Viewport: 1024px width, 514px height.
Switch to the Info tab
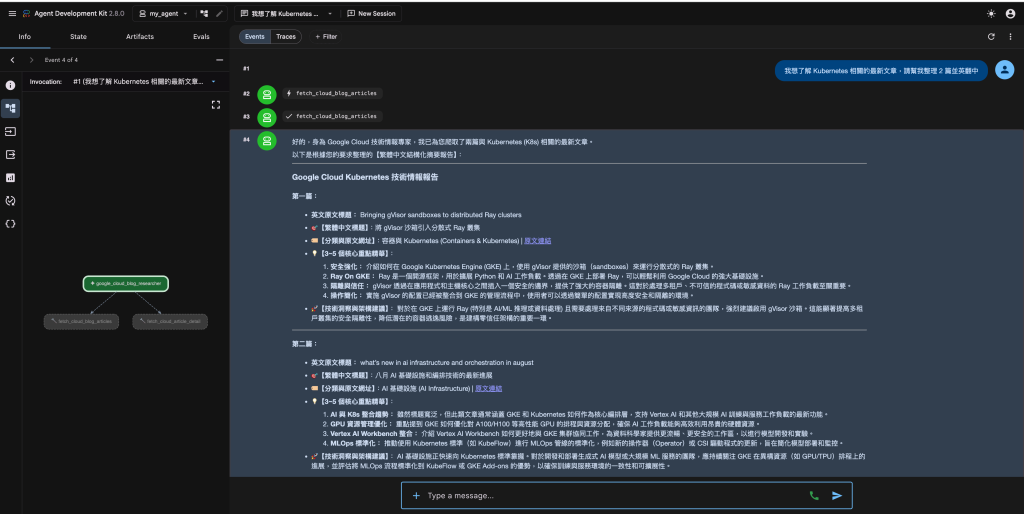pyautogui.click(x=25, y=37)
